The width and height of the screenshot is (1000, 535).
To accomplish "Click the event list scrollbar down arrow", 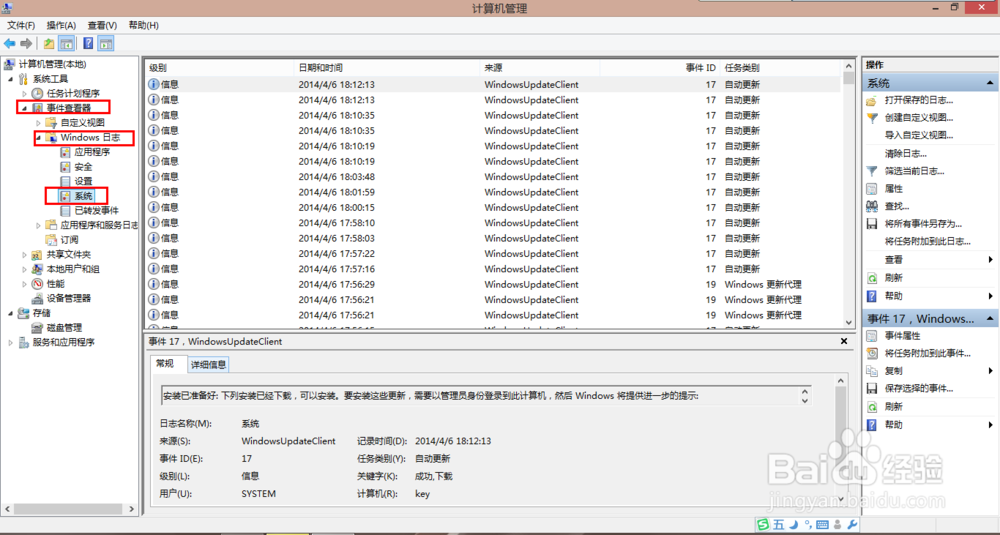I will (848, 323).
